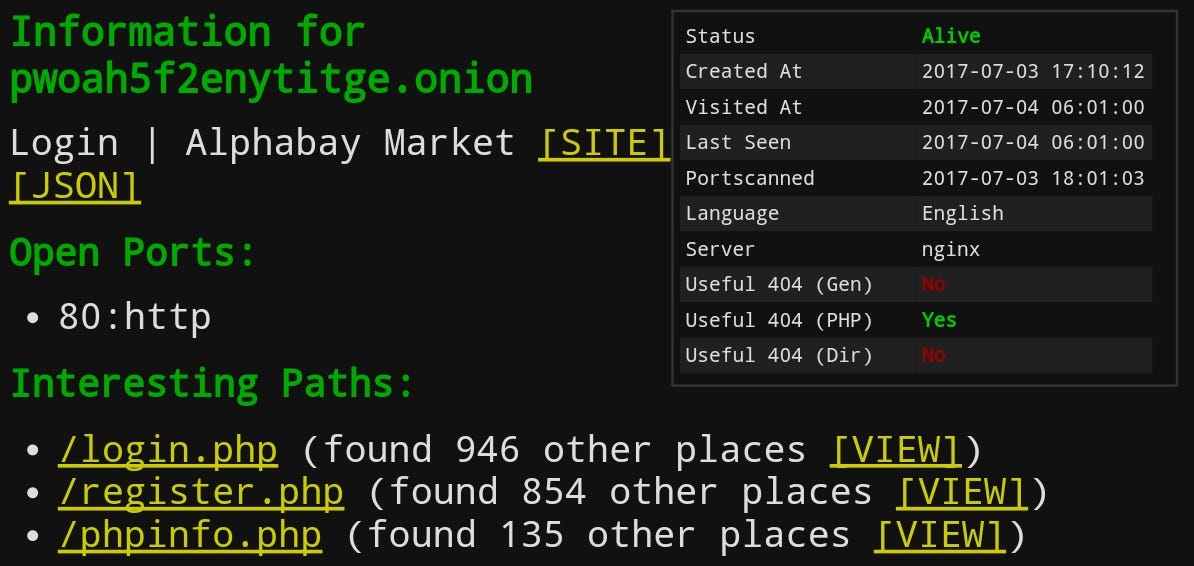
Task: Click [VIEW] next to /login.php
Action: 896,450
